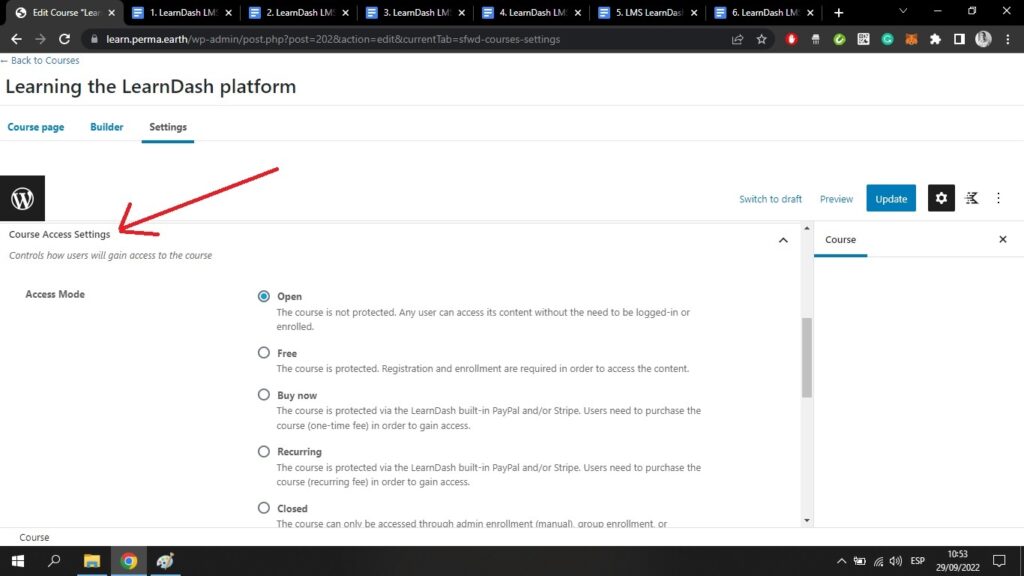
Task: Open the settings gear panel
Action: pyautogui.click(x=940, y=198)
